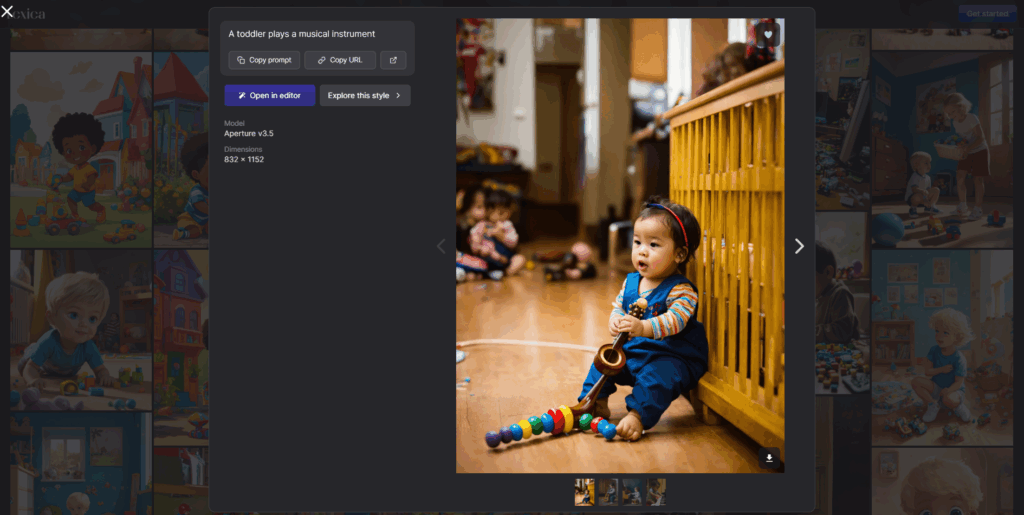Image resolution: width=1024 pixels, height=515 pixels.
Task: Download the image with download icon
Action: click(769, 458)
